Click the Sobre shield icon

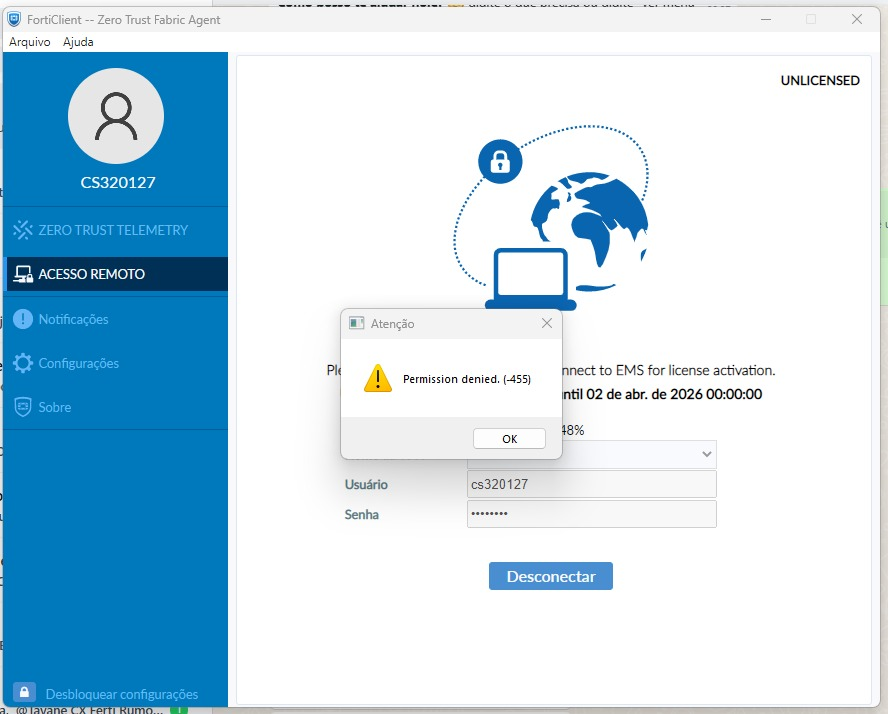23,407
